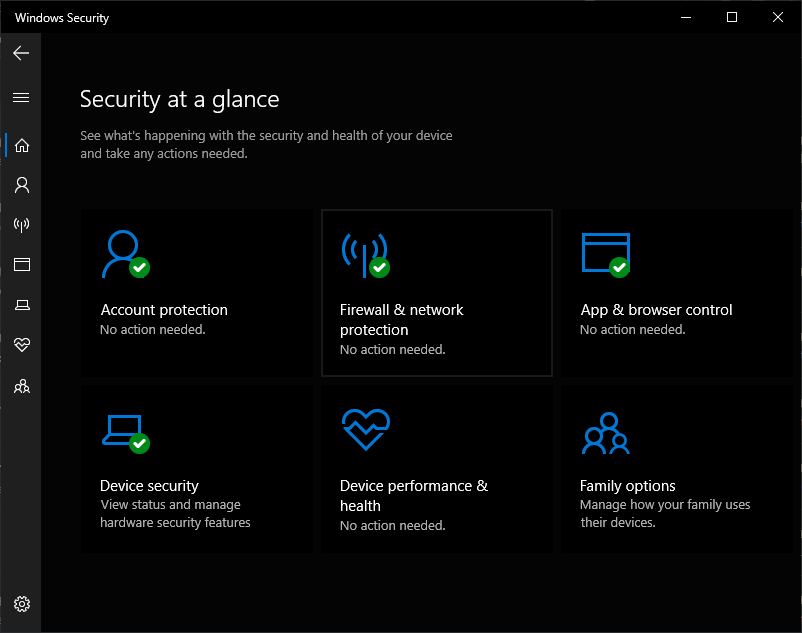This screenshot has height=633, width=802.
Task: Click the large Firewall antenna tile icon
Action: 366,255
